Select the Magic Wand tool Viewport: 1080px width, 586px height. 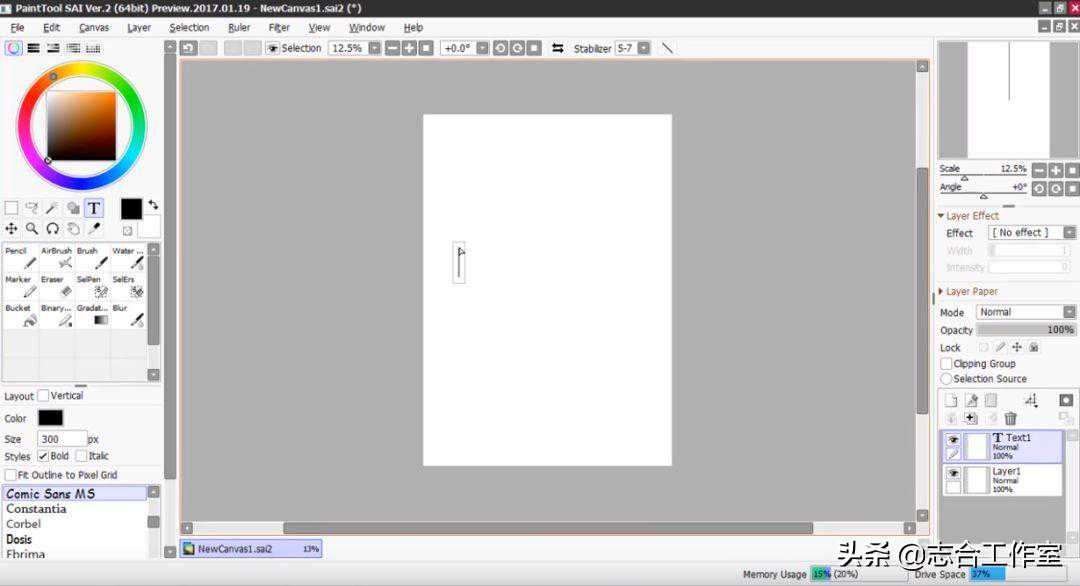coord(52,208)
